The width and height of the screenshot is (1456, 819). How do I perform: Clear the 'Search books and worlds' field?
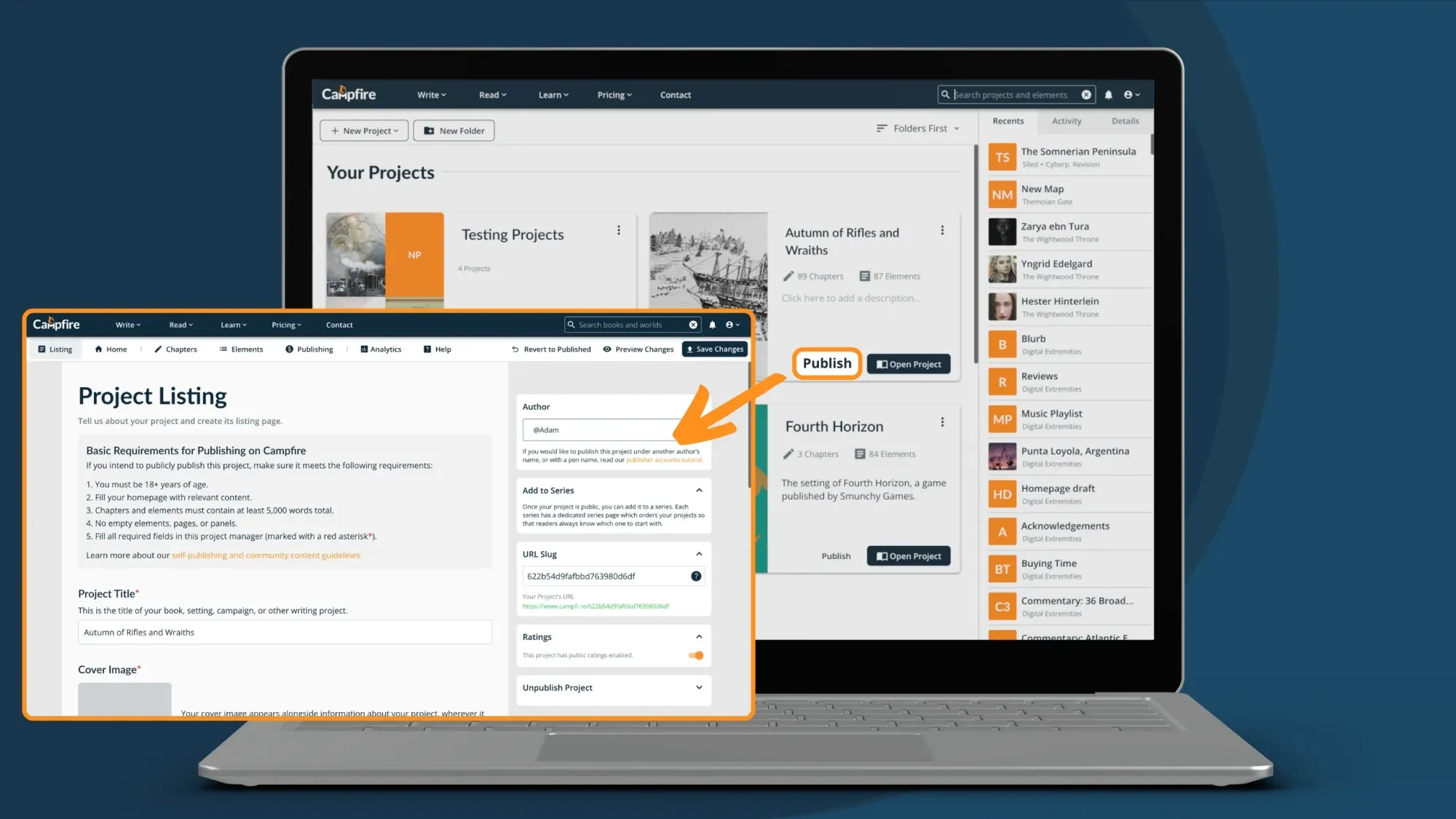(x=693, y=325)
